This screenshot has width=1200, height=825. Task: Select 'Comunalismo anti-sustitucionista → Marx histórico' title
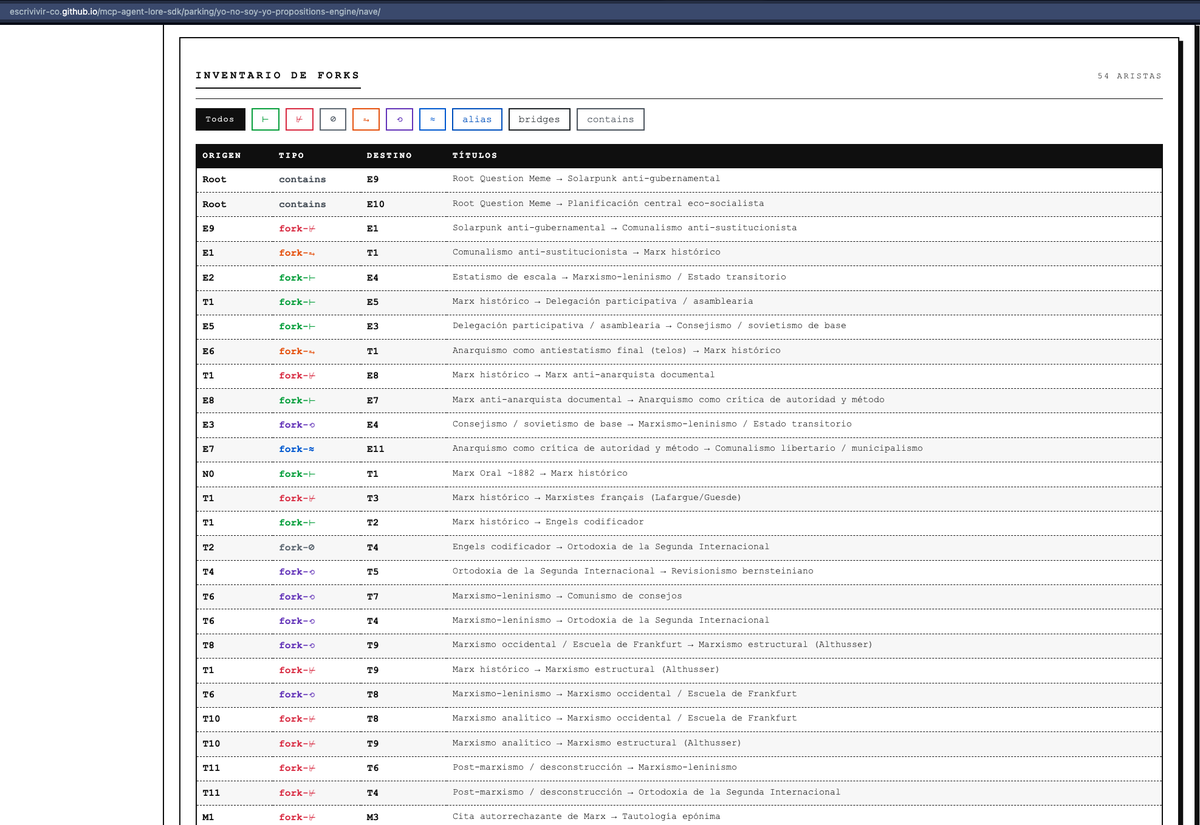coord(586,253)
